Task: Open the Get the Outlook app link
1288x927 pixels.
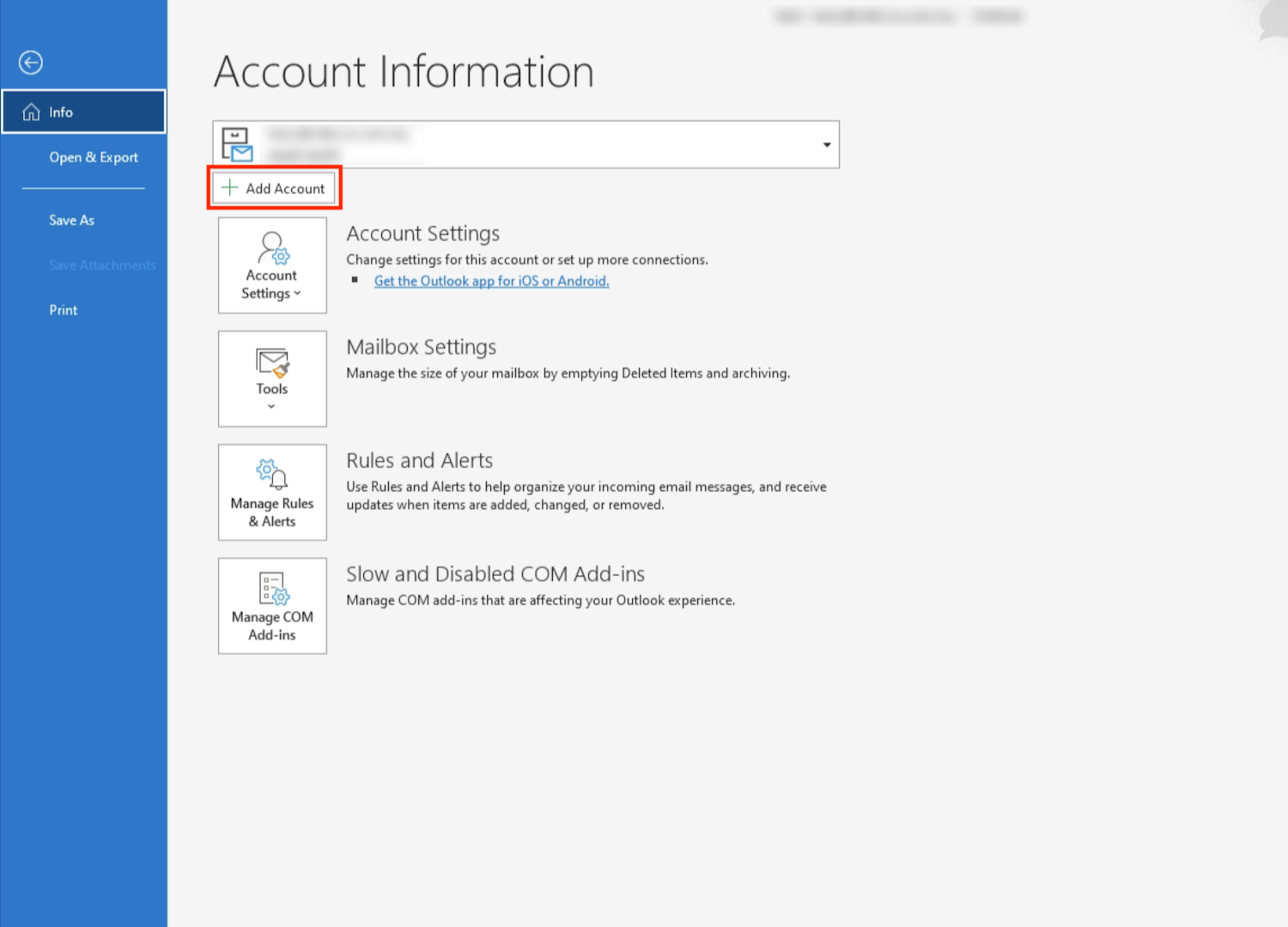Action: (x=491, y=281)
